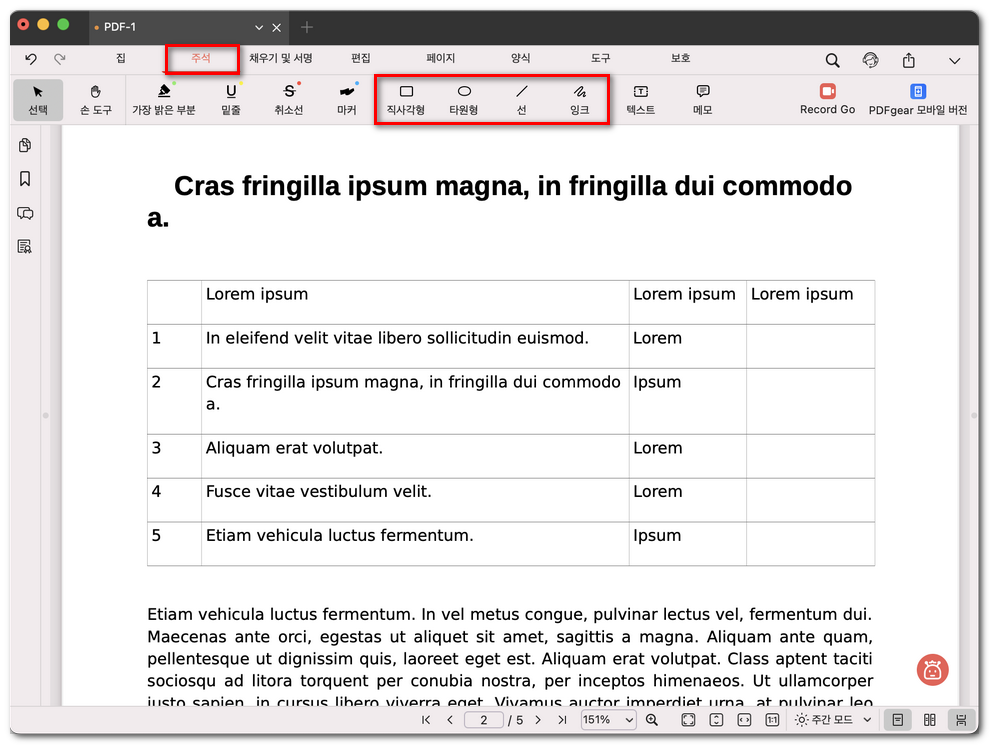The height and width of the screenshot is (745, 990).
Task: Click the Record Go icon
Action: [x=827, y=92]
